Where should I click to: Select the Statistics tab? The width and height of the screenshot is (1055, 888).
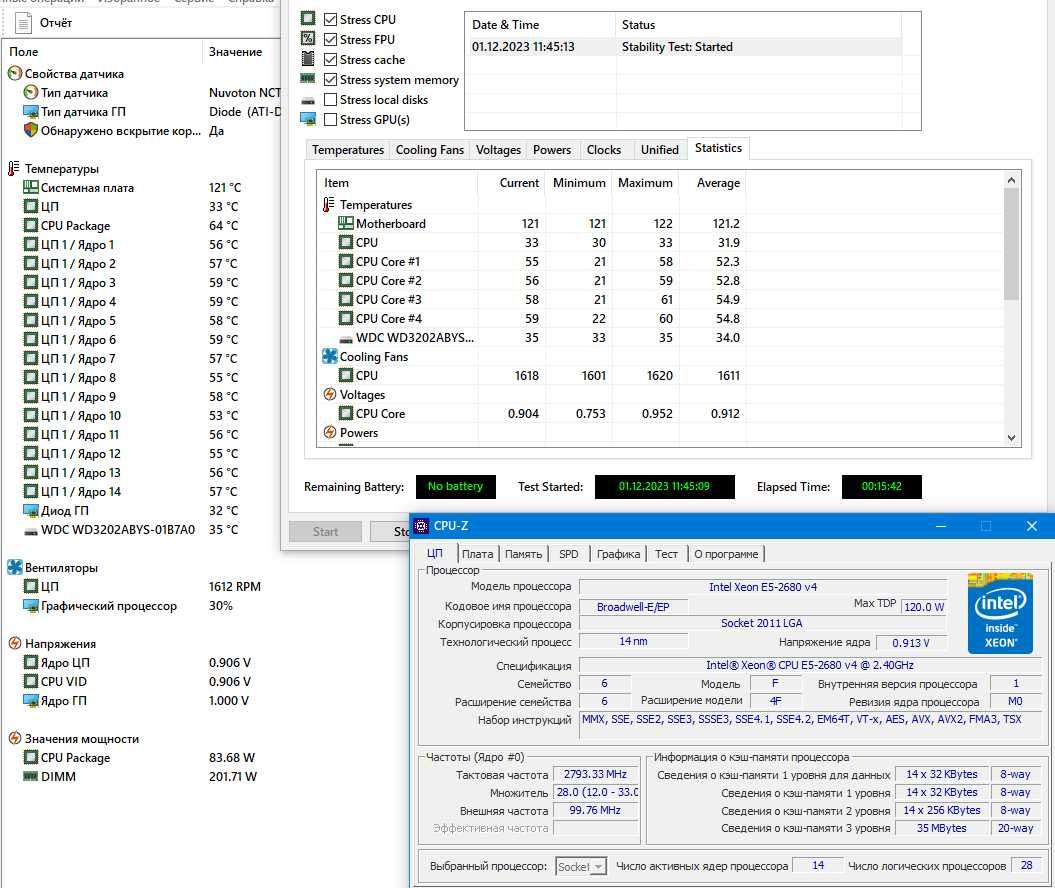tap(718, 148)
